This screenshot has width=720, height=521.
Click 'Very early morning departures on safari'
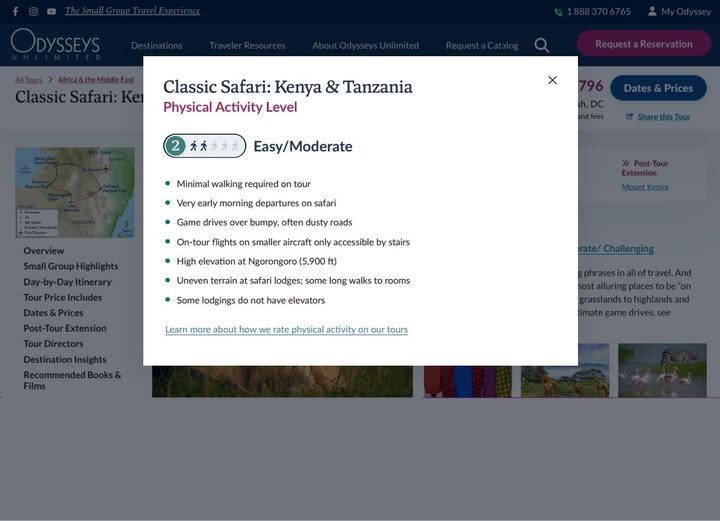256,203
